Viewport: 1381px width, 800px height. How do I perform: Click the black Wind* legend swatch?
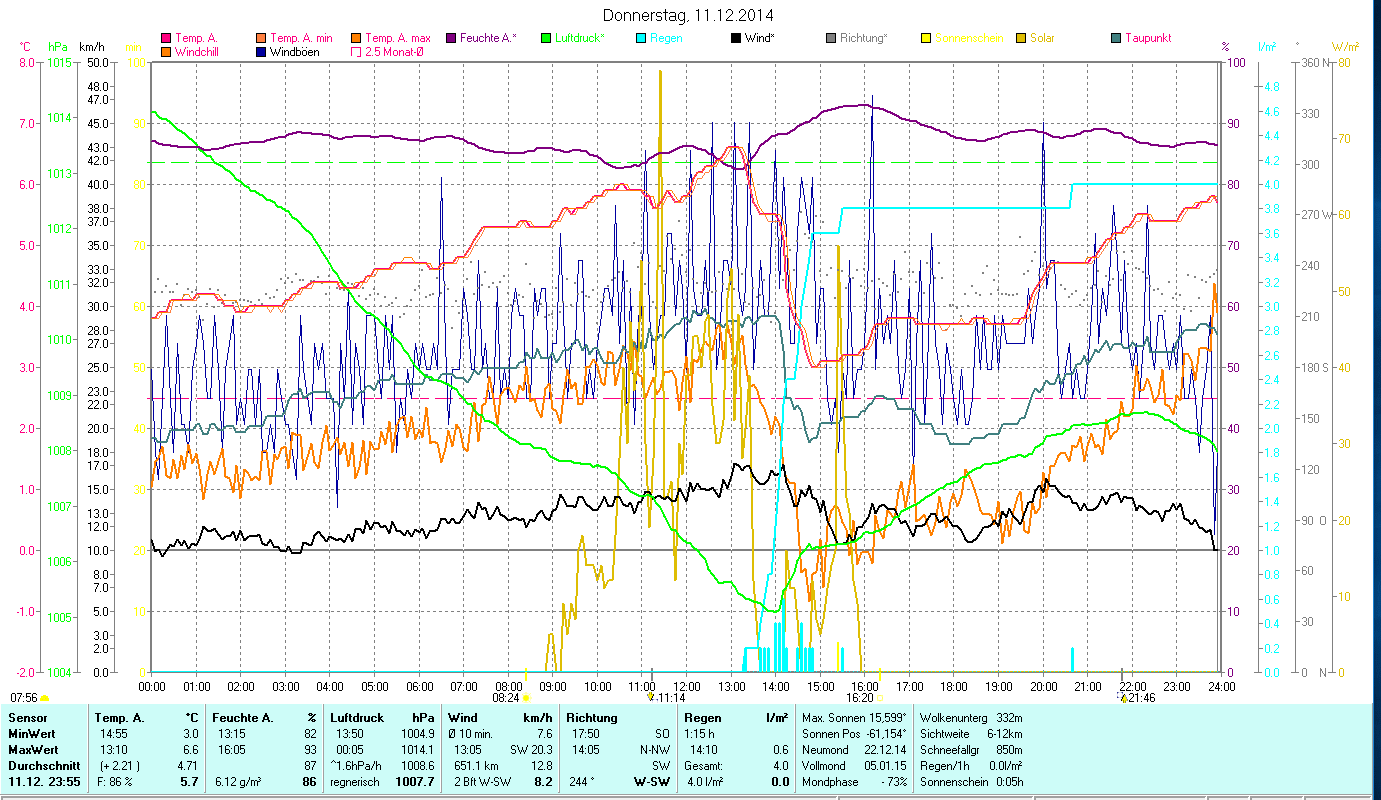[736, 38]
